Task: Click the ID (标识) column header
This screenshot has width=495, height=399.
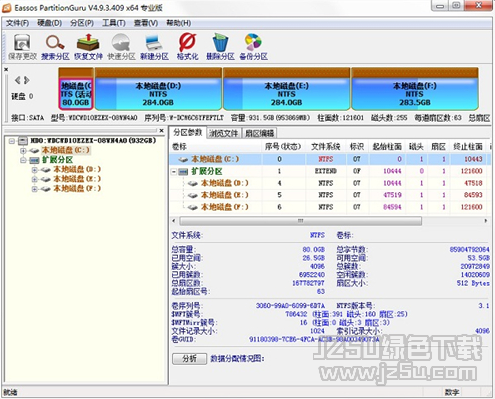Action: 357,147
